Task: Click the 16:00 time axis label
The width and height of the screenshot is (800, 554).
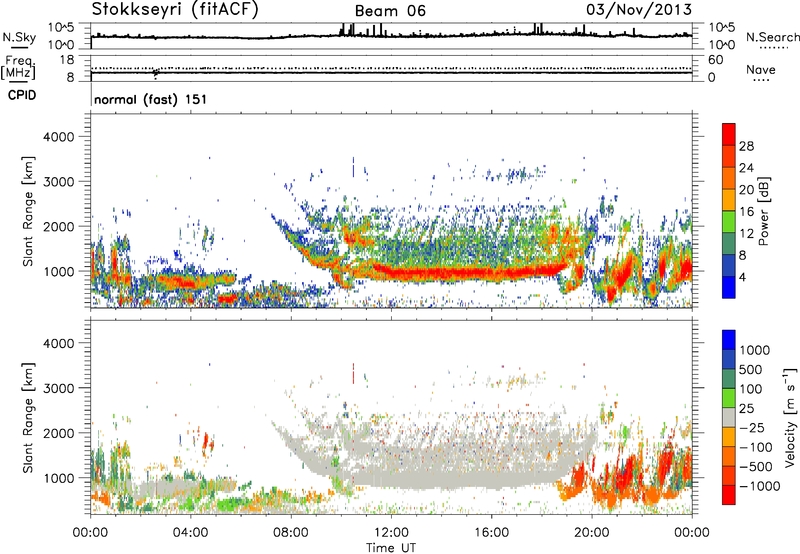Action: pyautogui.click(x=491, y=533)
